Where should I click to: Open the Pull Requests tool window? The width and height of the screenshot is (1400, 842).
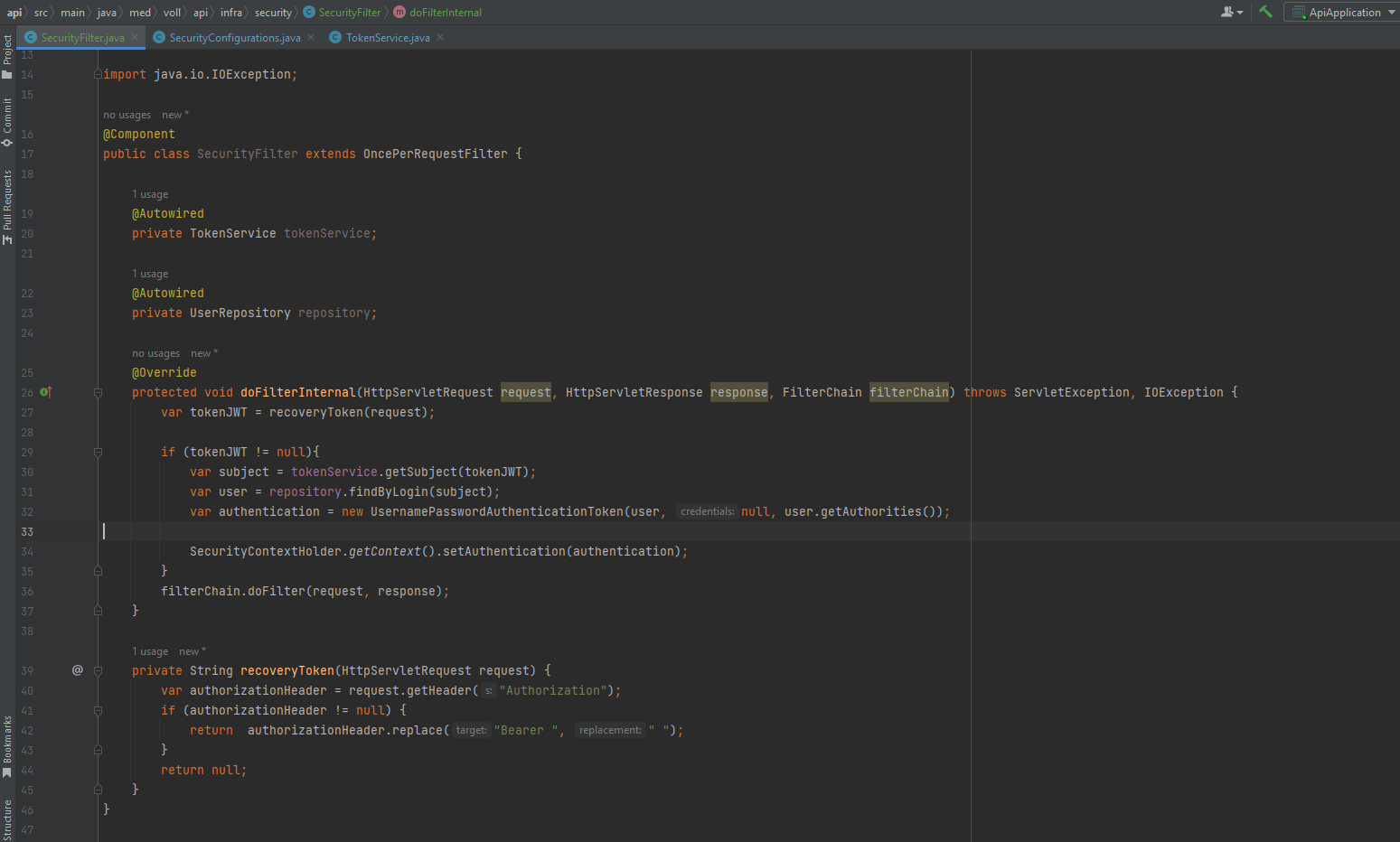pyautogui.click(x=7, y=208)
